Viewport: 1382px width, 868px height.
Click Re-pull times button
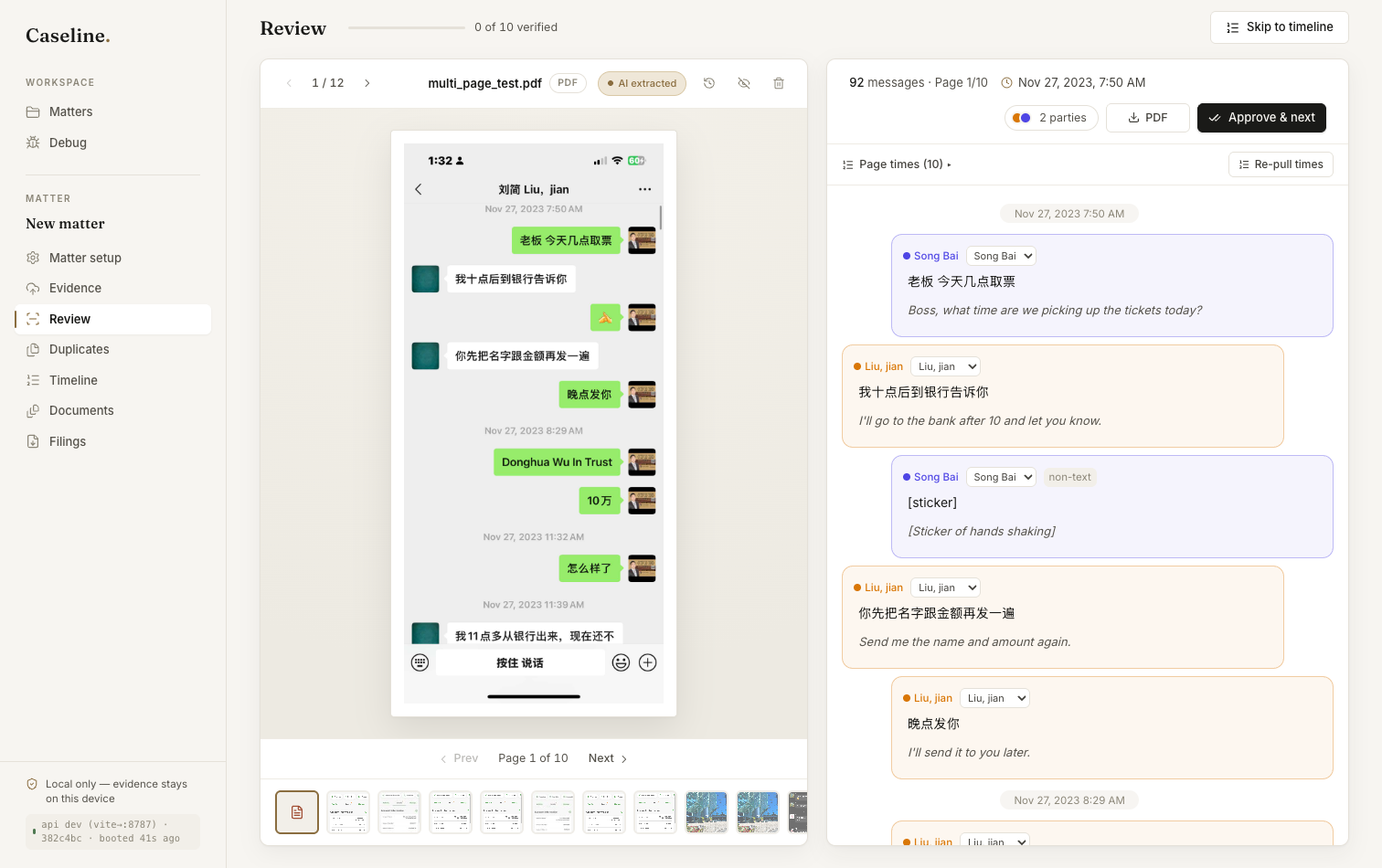click(1281, 164)
